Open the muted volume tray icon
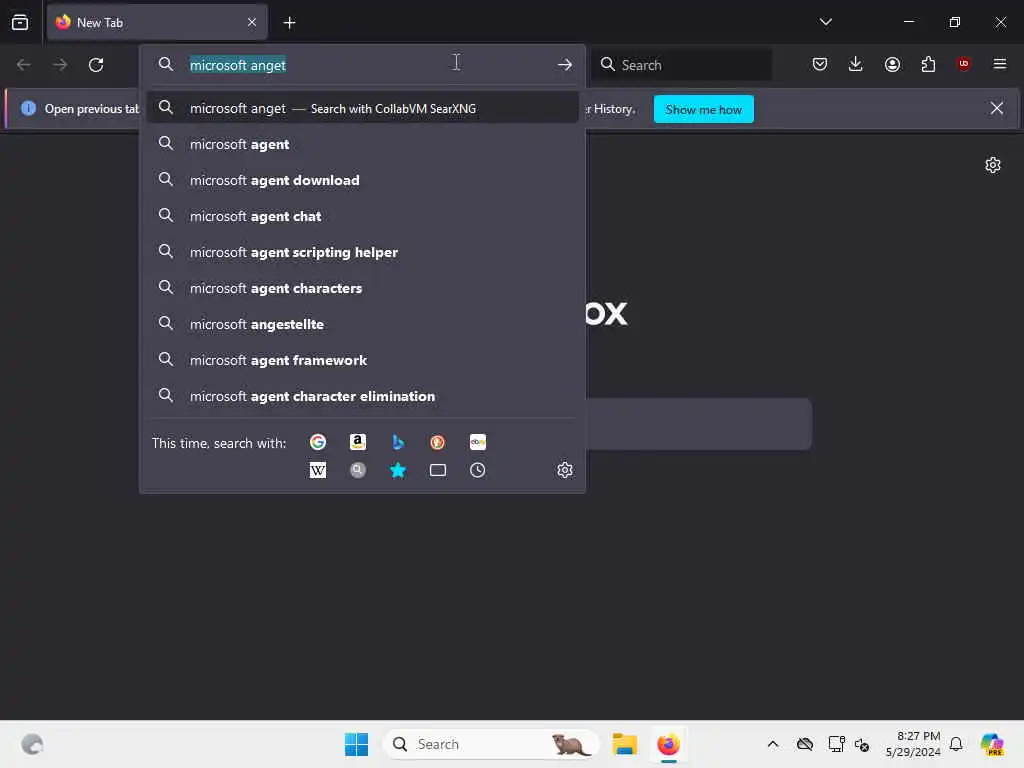Screen dimensions: 1024x768 [862, 745]
